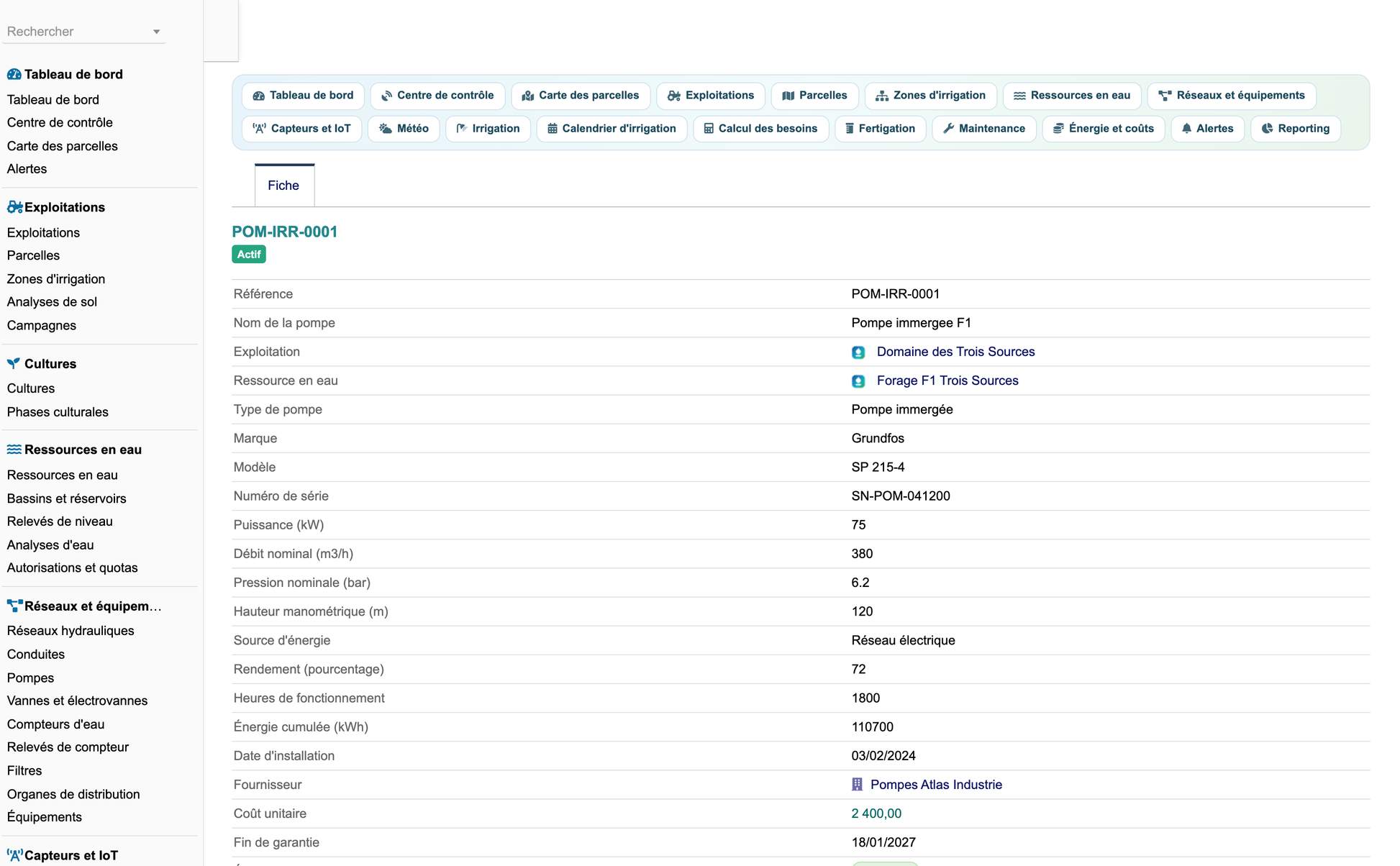Open Énergie et coûts in top toolbar

click(x=1103, y=129)
